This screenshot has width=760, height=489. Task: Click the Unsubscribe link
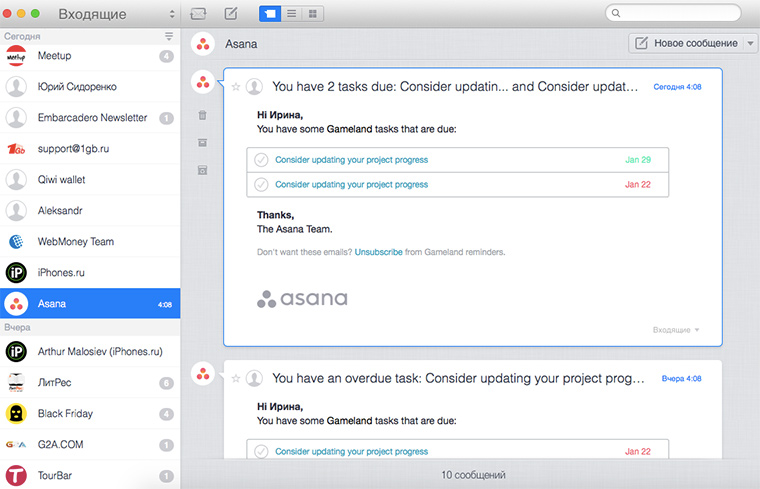point(379,252)
